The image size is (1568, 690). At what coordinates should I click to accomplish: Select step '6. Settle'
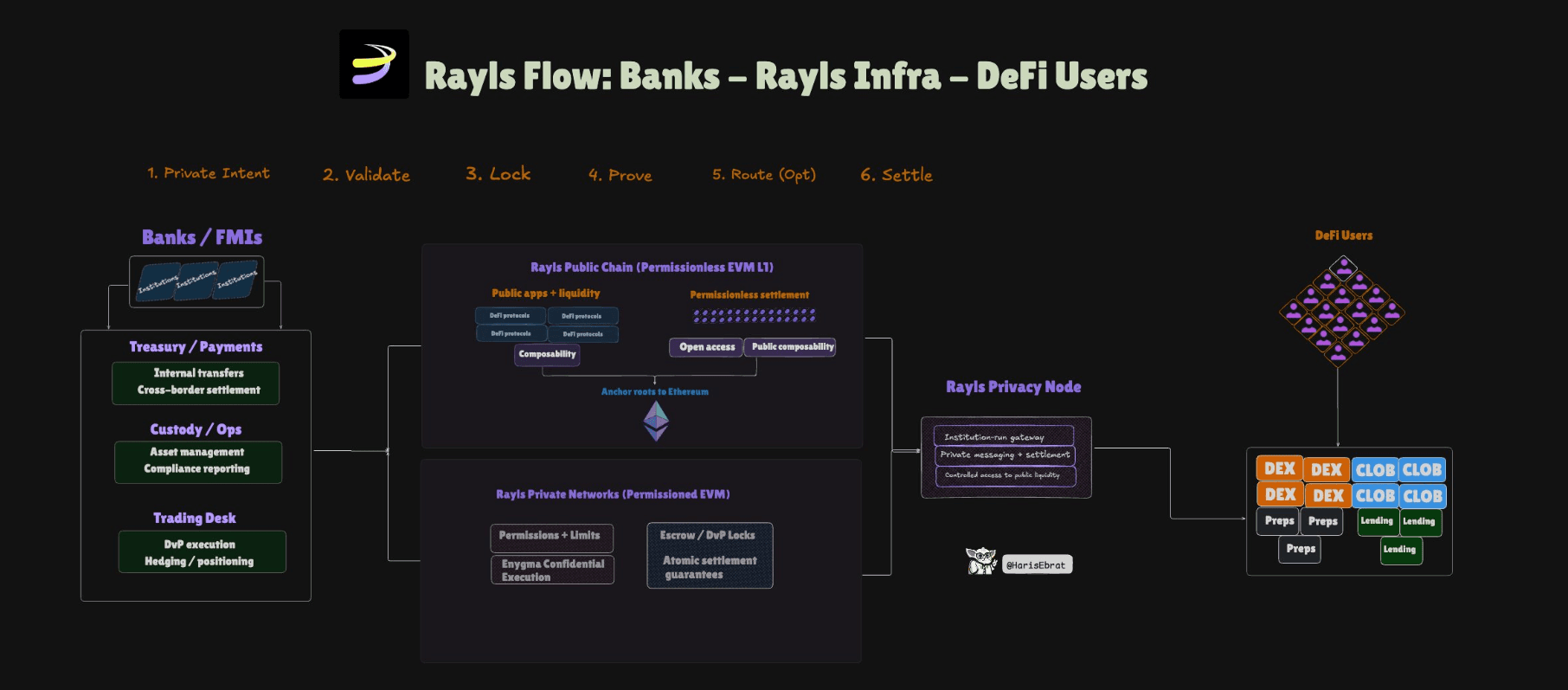[896, 175]
